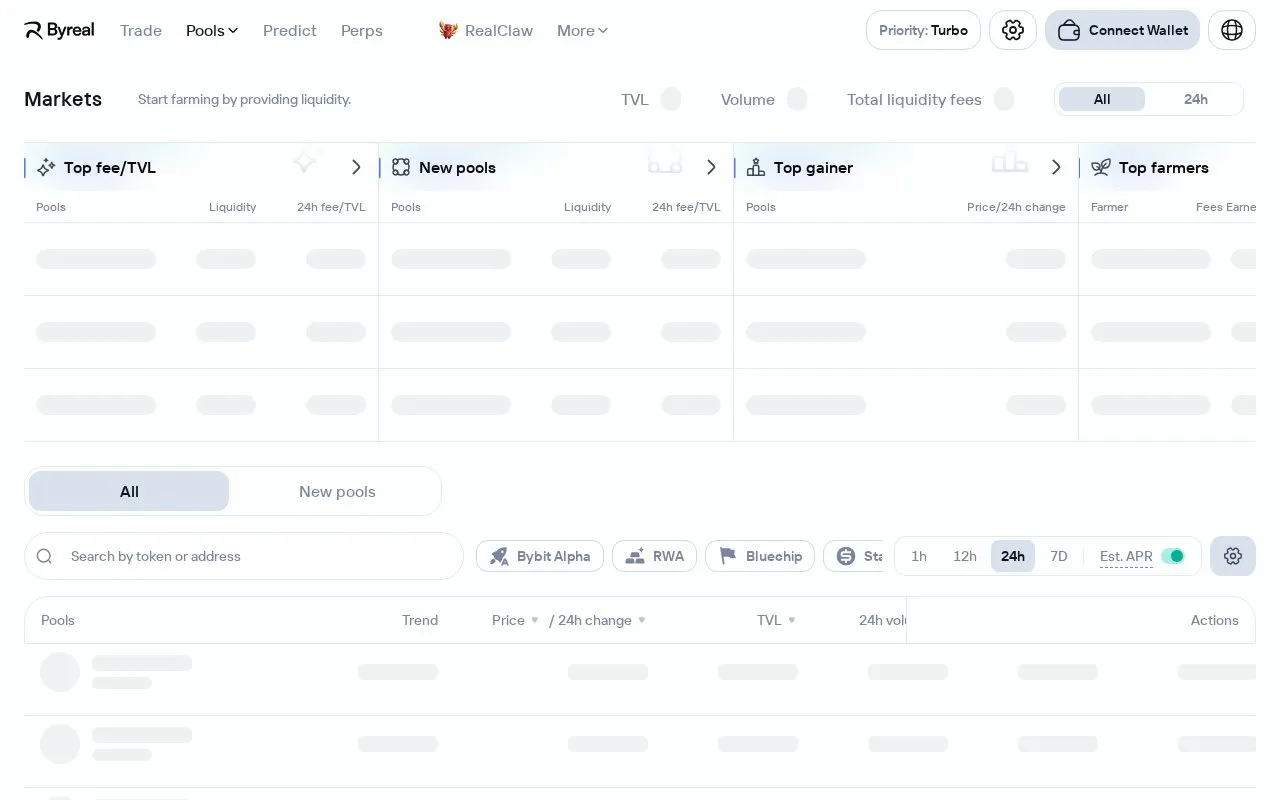The width and height of the screenshot is (1280, 800).
Task: Open the Predict page
Action: pos(290,31)
